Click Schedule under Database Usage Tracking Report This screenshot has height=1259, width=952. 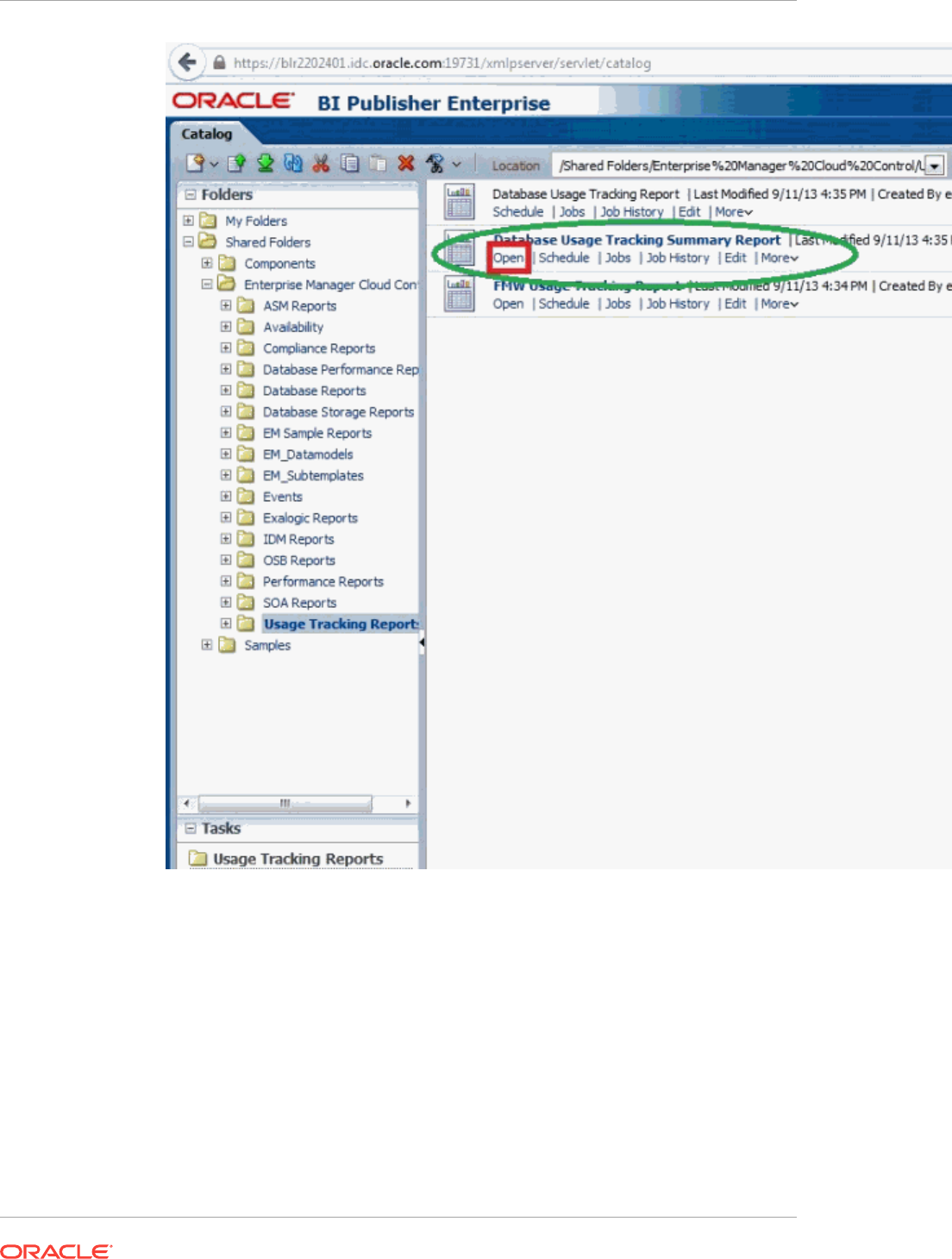pyautogui.click(x=518, y=212)
